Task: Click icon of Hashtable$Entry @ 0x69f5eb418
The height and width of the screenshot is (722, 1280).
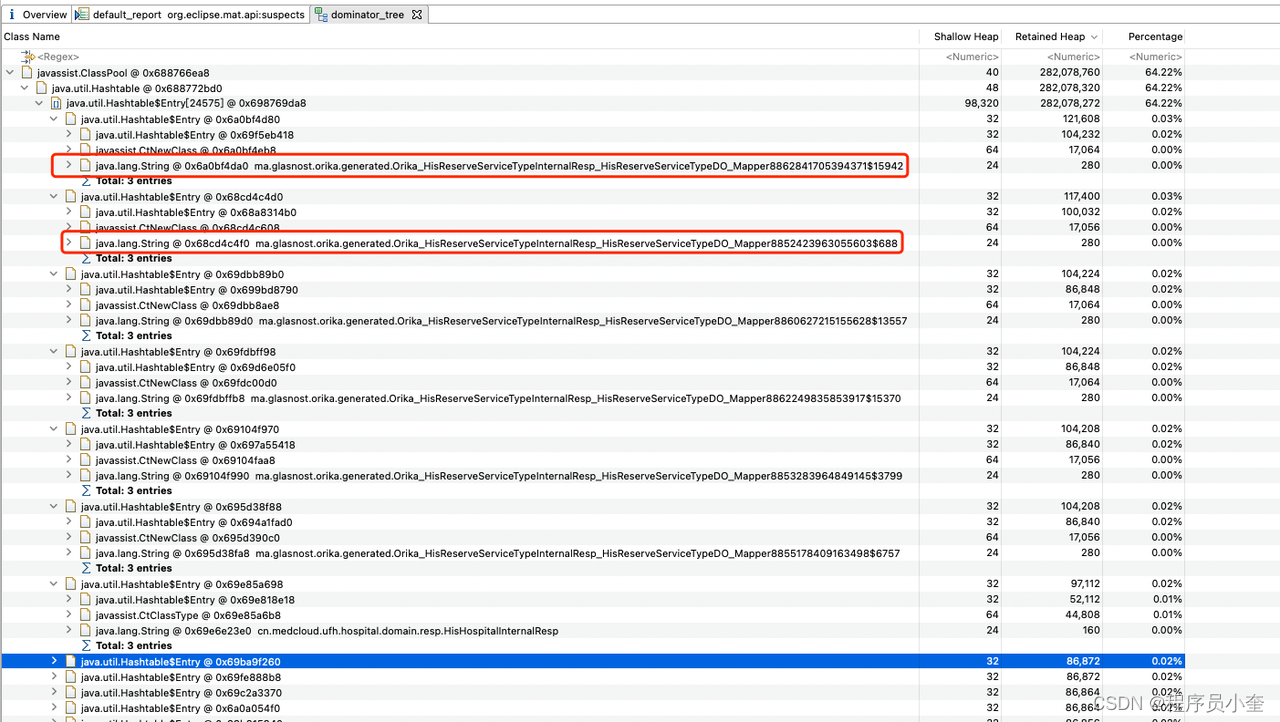Action: pos(85,135)
